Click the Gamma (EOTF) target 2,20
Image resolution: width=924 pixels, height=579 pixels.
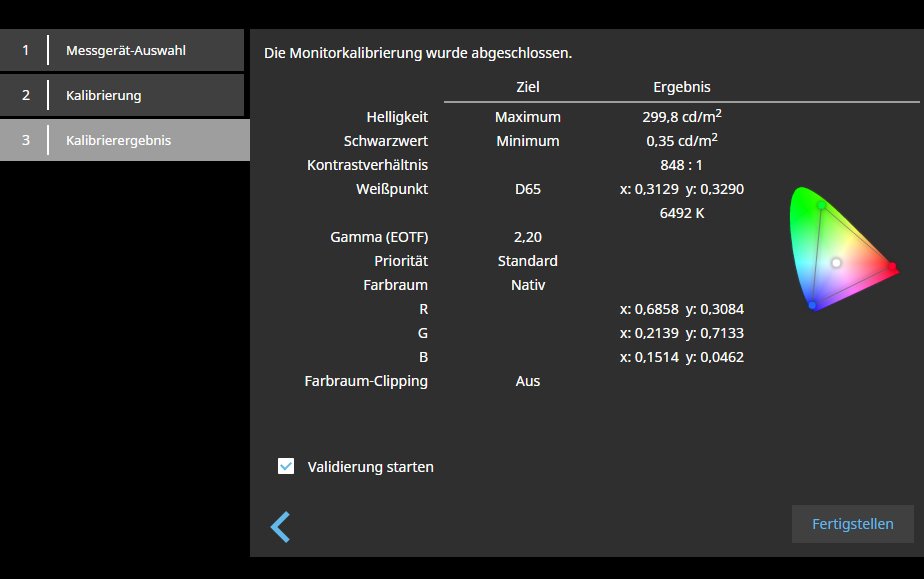pyautogui.click(x=527, y=237)
